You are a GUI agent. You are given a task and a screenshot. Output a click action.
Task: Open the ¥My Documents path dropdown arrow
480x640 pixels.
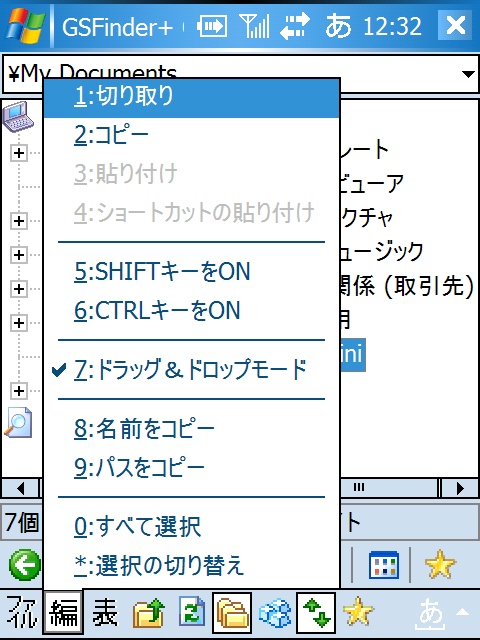(468, 74)
